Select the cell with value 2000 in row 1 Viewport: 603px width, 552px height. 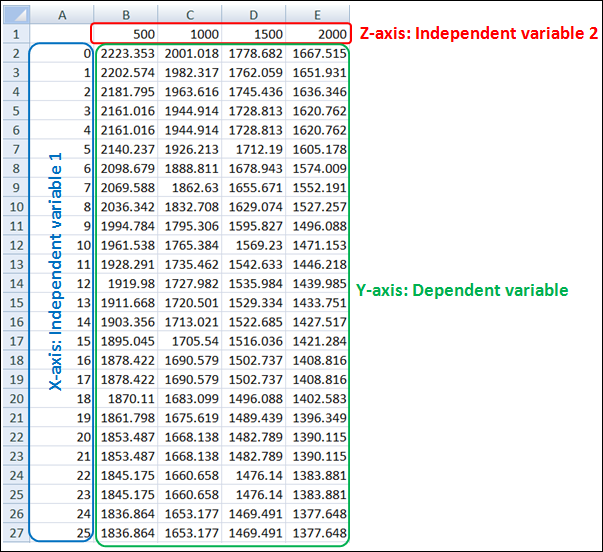click(x=319, y=33)
